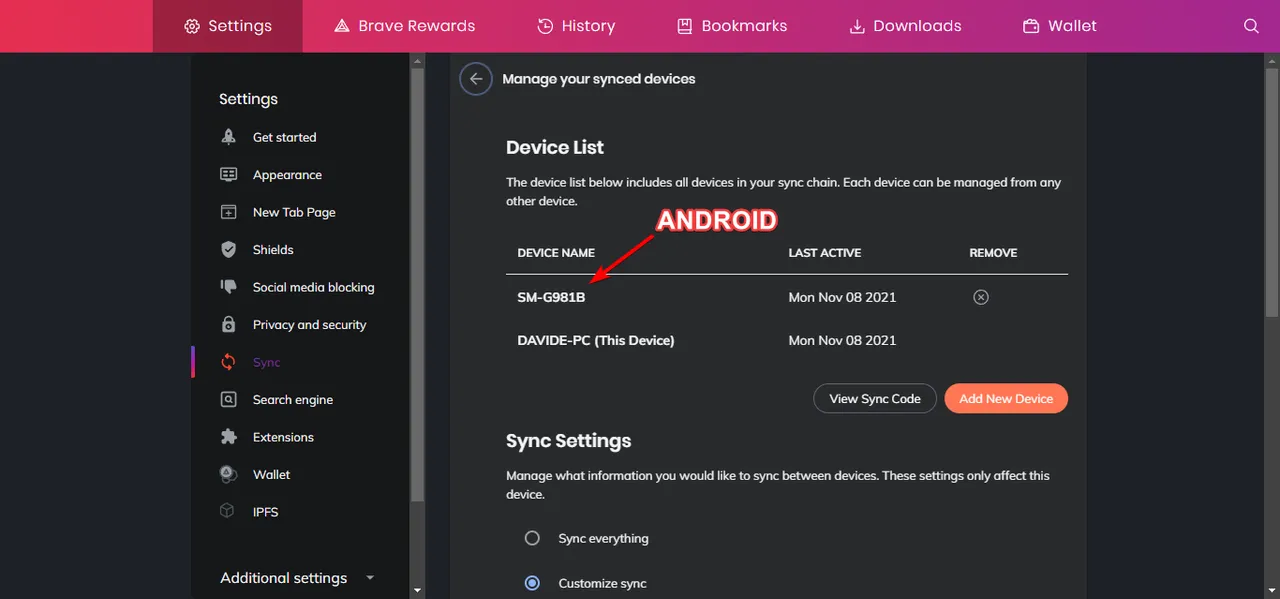Click the padlock Privacy and security icon

point(228,324)
